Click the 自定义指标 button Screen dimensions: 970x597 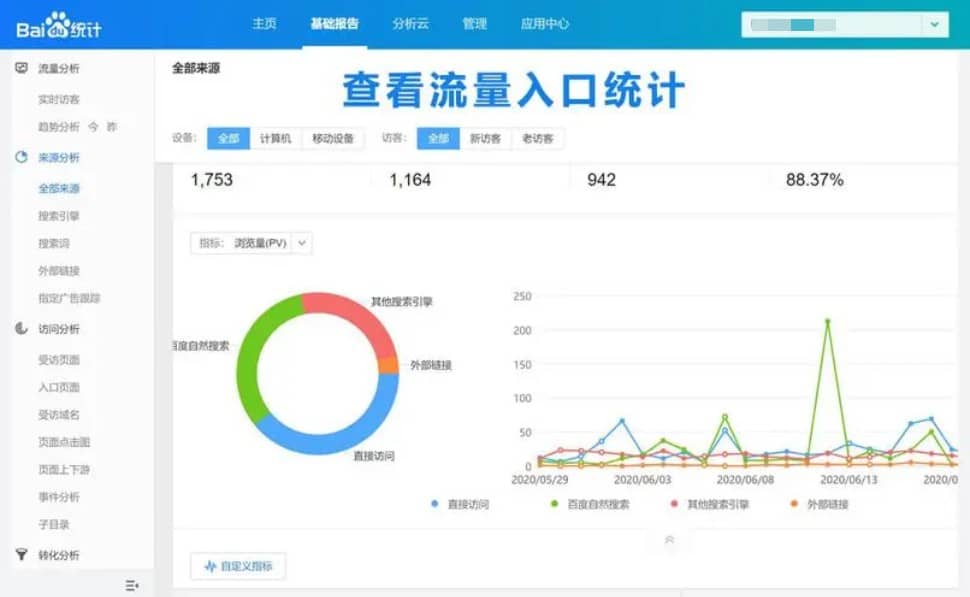click(238, 566)
